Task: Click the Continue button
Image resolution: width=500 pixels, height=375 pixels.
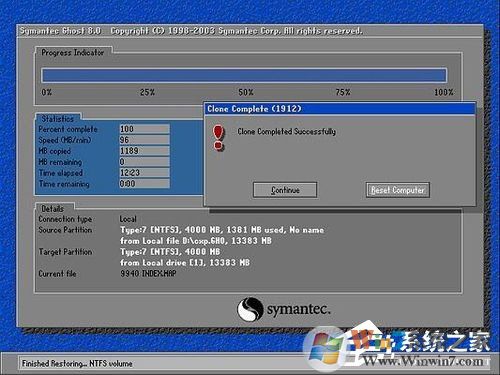Action: coord(285,190)
